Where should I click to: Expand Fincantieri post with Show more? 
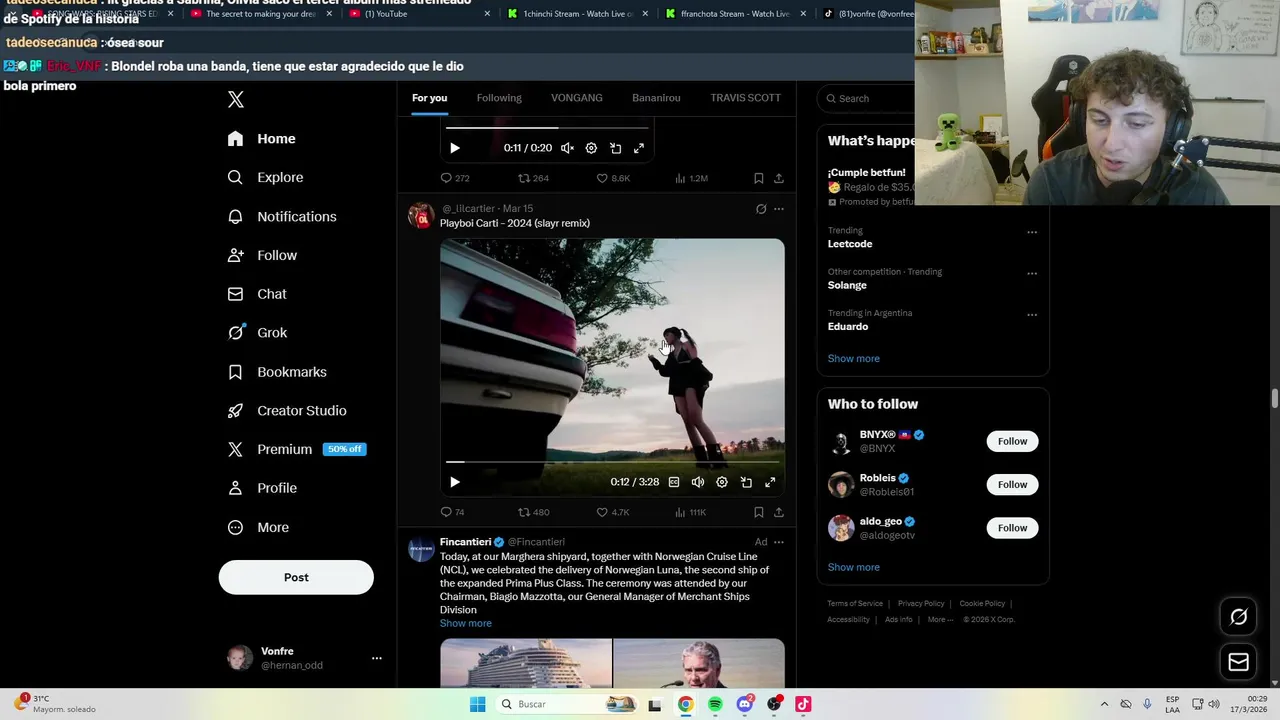click(x=466, y=623)
